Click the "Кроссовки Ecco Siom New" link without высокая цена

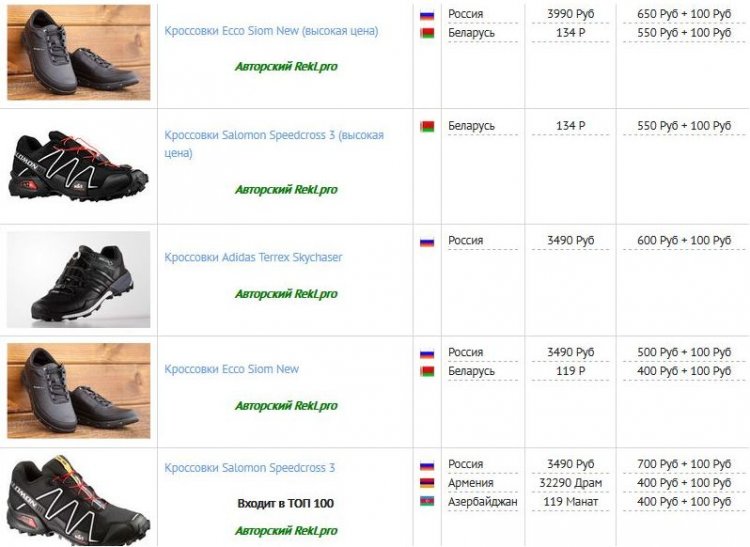click(x=232, y=369)
